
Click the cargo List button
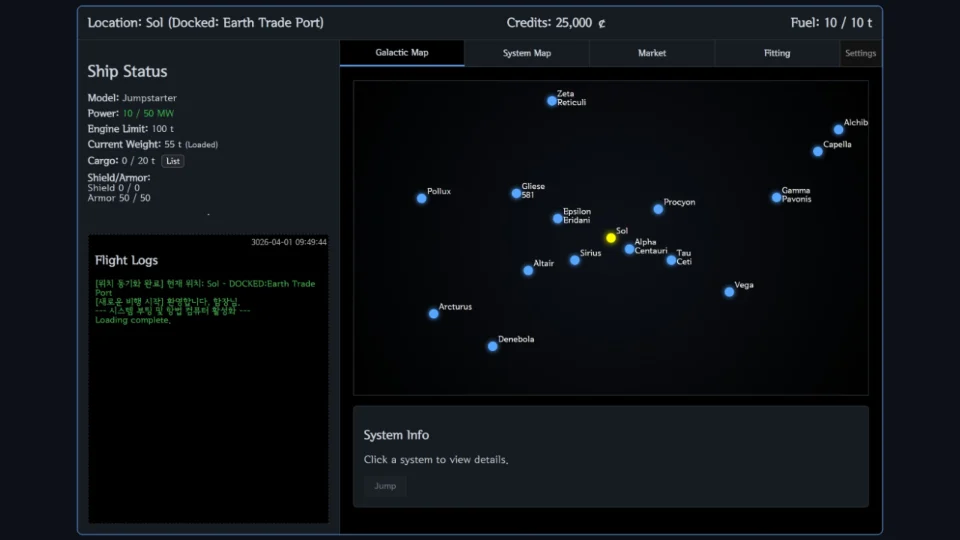173,161
